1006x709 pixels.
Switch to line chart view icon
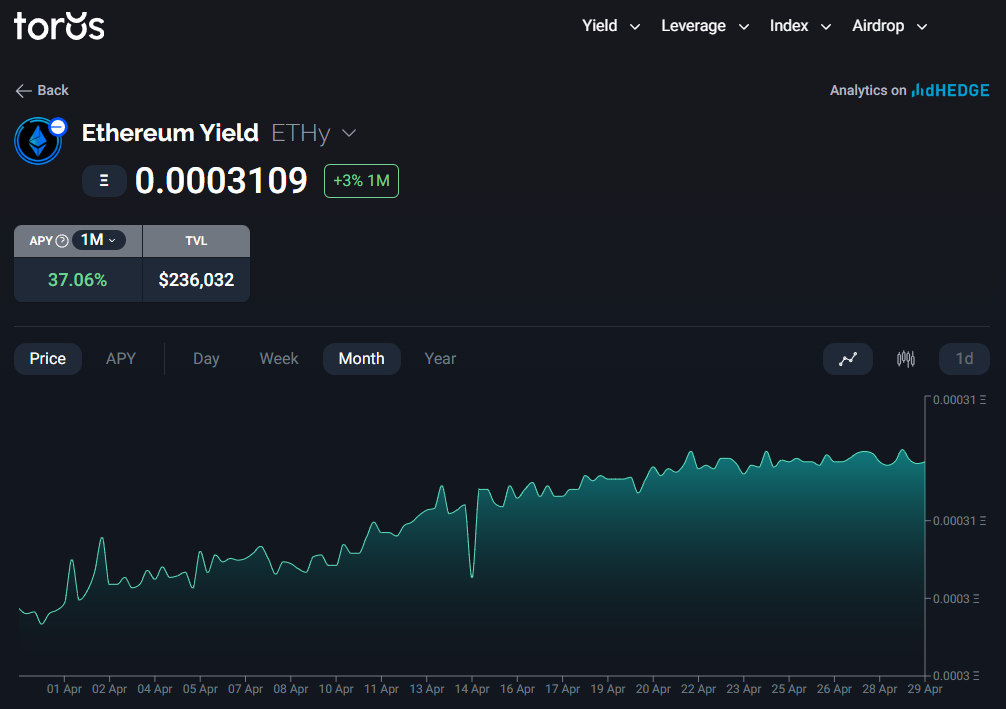click(x=848, y=359)
